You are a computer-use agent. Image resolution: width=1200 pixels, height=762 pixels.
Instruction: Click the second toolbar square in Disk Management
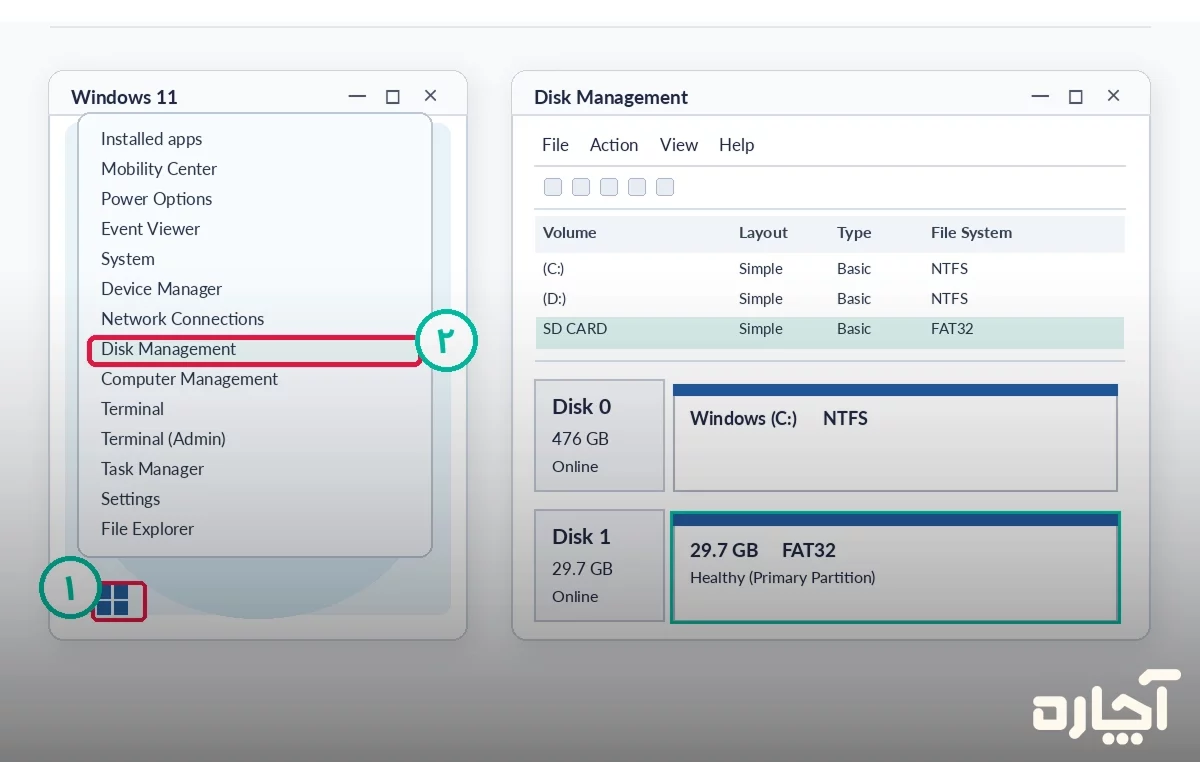(x=581, y=187)
